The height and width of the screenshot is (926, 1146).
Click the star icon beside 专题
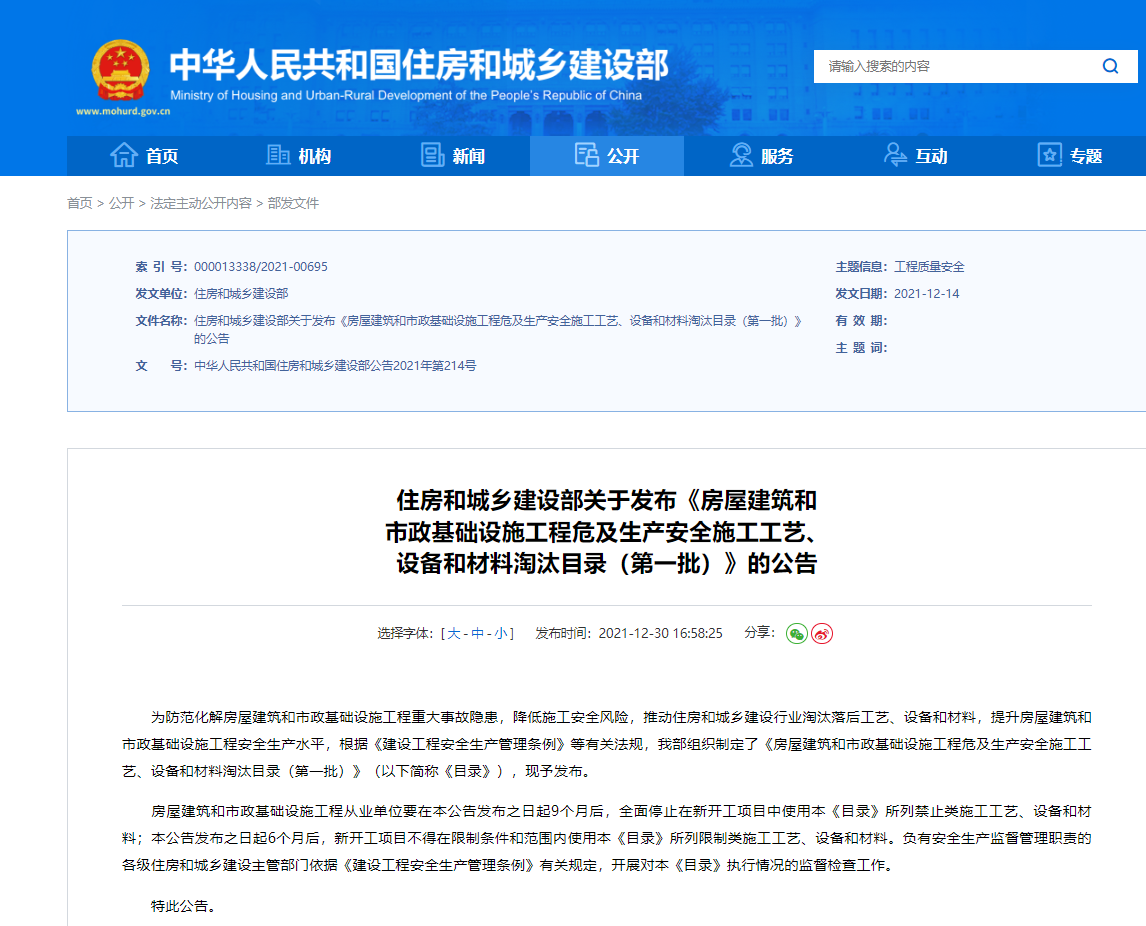[1049, 155]
